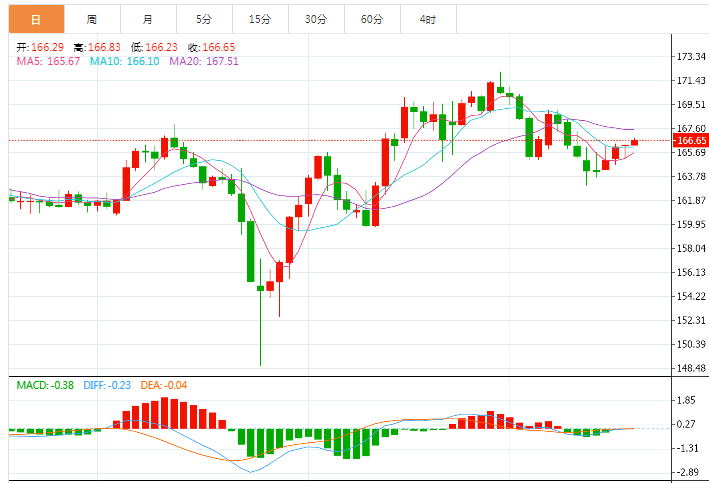Click the 169.51 price axis label

point(690,104)
